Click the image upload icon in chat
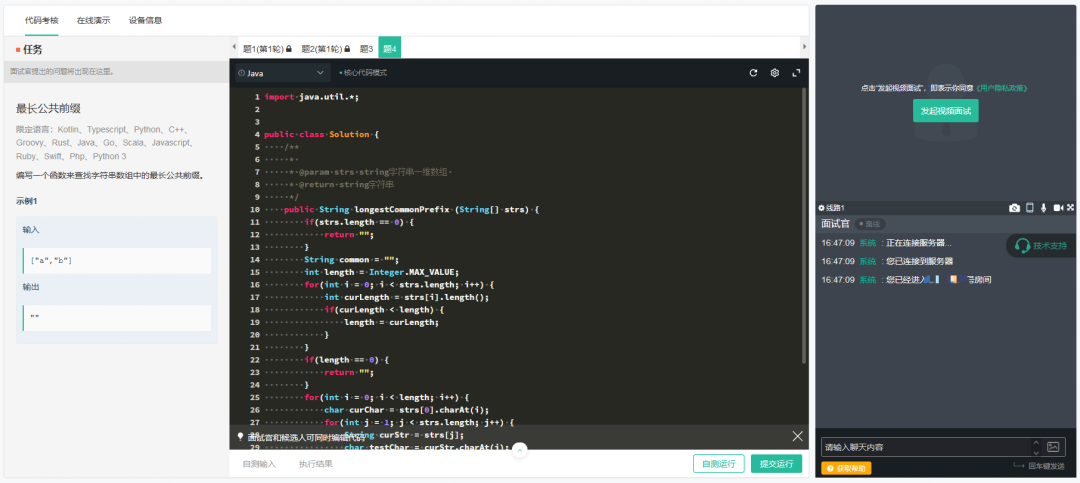1080x483 pixels. pyautogui.click(x=1052, y=446)
